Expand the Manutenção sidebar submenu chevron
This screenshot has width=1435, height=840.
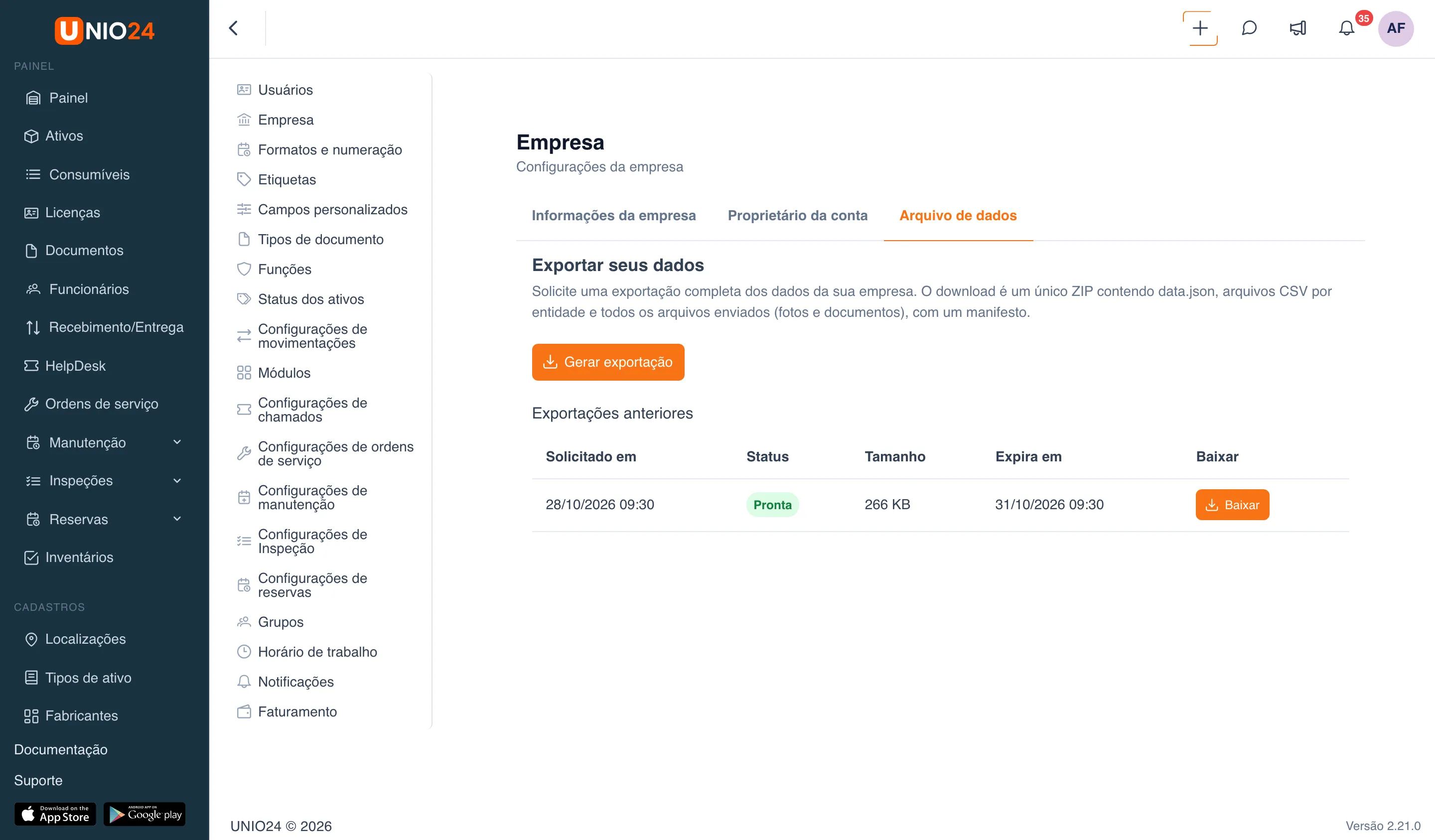177,442
